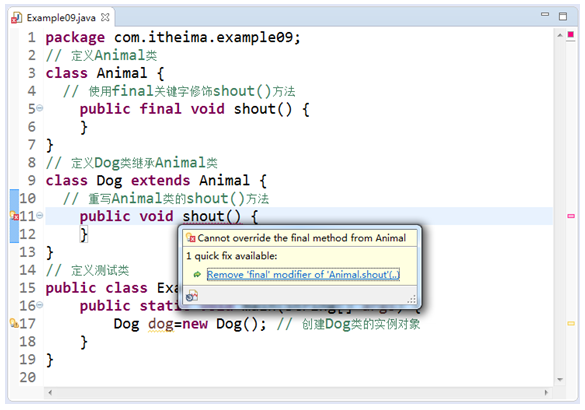Click the underlined dog variable on line 17
585x410 pixels.
point(161,323)
